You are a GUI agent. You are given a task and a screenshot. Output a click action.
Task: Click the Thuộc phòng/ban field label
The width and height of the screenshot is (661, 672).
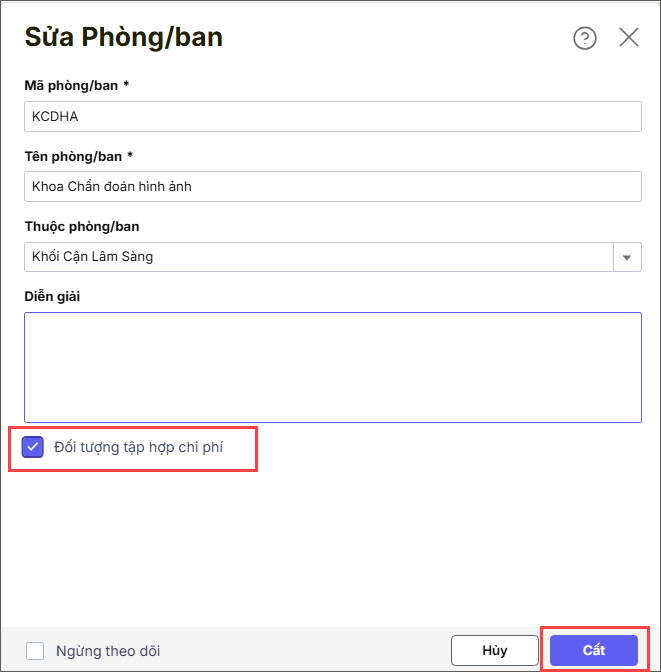pos(82,227)
